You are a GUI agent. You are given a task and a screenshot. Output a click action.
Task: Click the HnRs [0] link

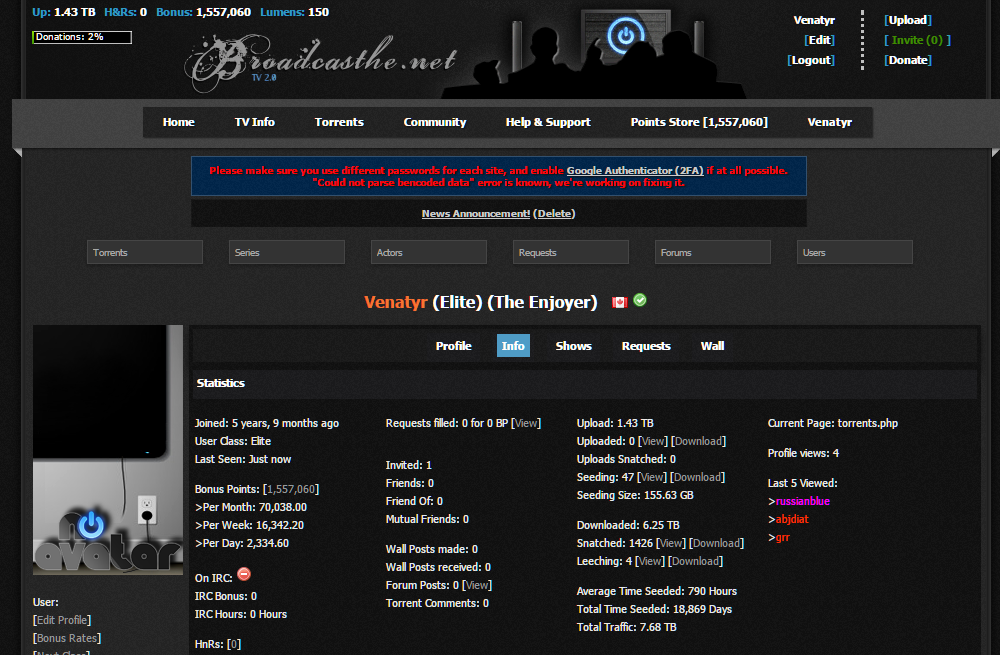click(x=233, y=644)
